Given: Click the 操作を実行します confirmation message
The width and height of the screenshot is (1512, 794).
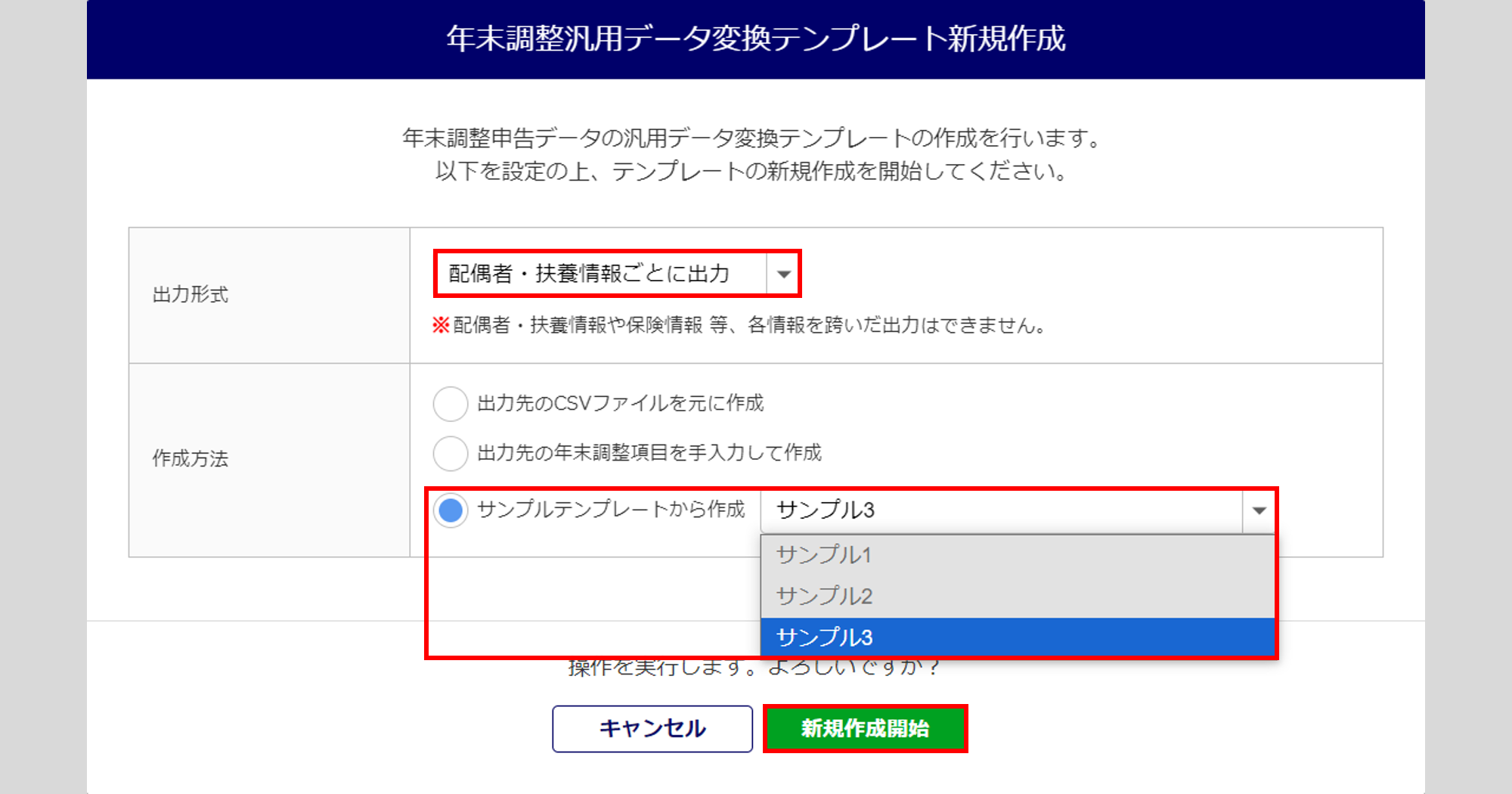Looking at the screenshot, I should tap(754, 668).
